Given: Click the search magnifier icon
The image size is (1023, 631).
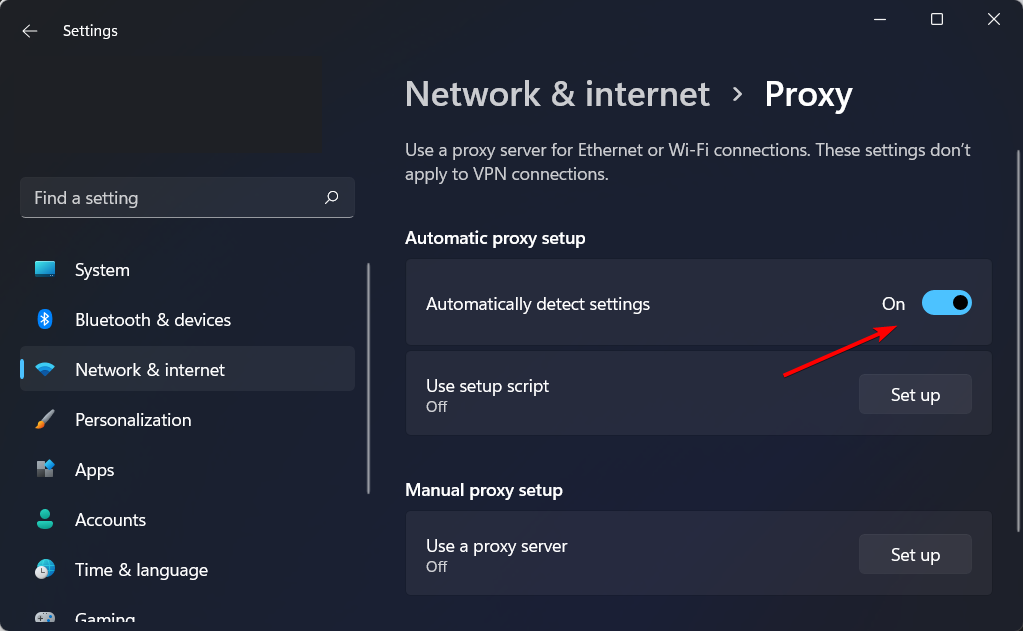Looking at the screenshot, I should tap(331, 197).
